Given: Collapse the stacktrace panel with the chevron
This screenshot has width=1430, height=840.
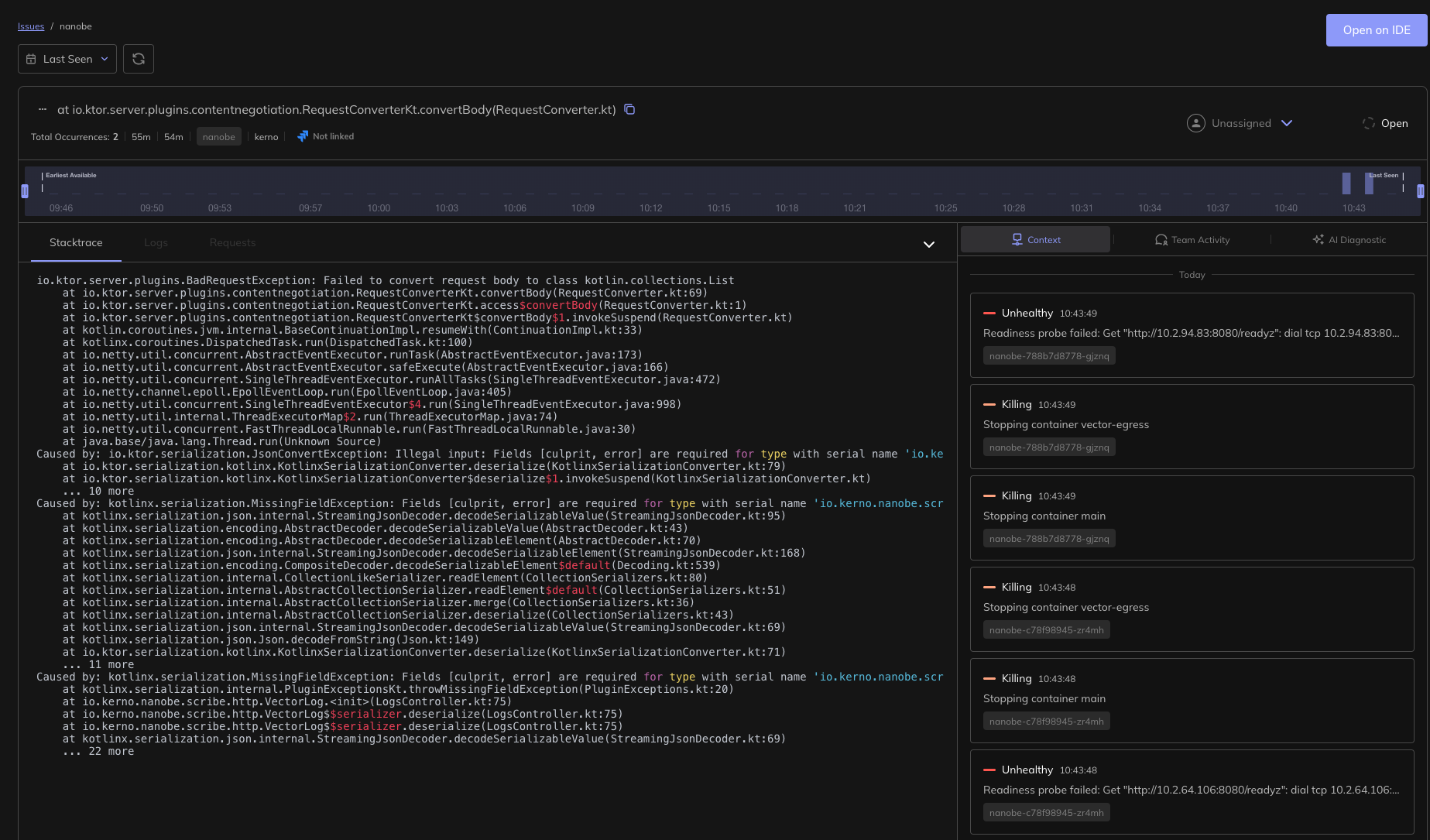Looking at the screenshot, I should [x=929, y=245].
